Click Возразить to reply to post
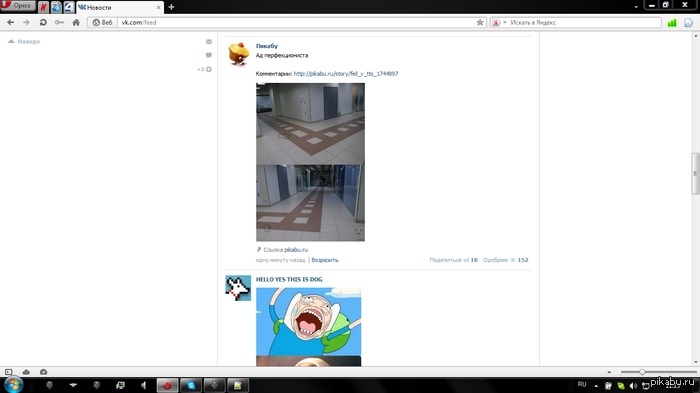Viewport: 700px width, 393px height. point(325,260)
